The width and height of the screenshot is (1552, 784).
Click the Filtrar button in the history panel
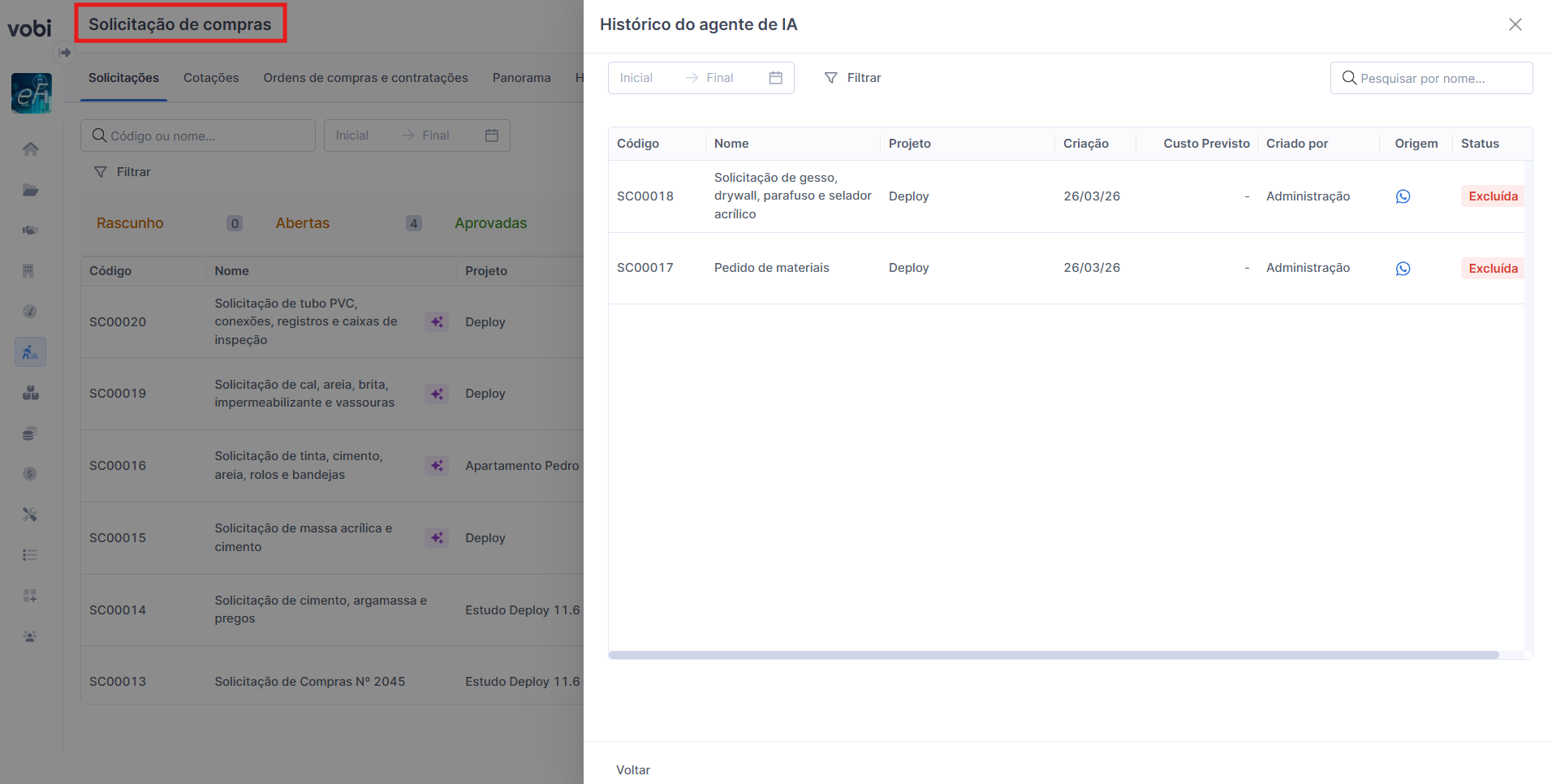click(852, 78)
